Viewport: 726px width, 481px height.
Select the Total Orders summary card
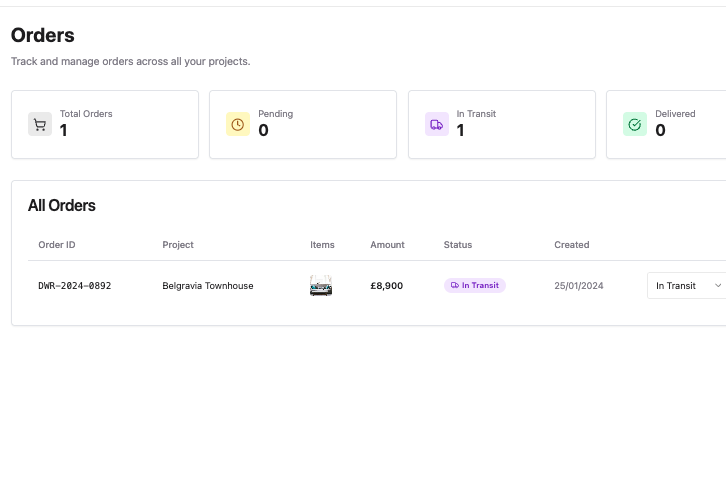[x=105, y=125]
